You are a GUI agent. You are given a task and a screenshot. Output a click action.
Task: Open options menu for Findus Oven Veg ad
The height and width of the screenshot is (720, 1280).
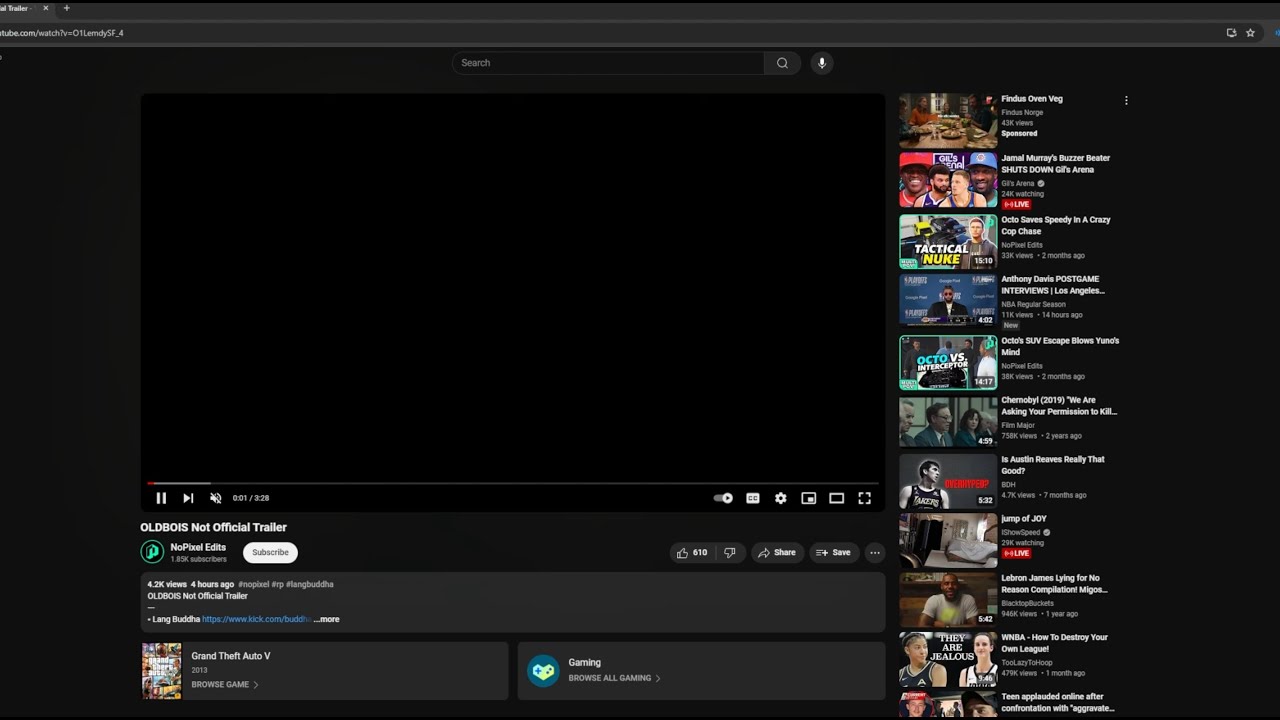[x=1126, y=100]
